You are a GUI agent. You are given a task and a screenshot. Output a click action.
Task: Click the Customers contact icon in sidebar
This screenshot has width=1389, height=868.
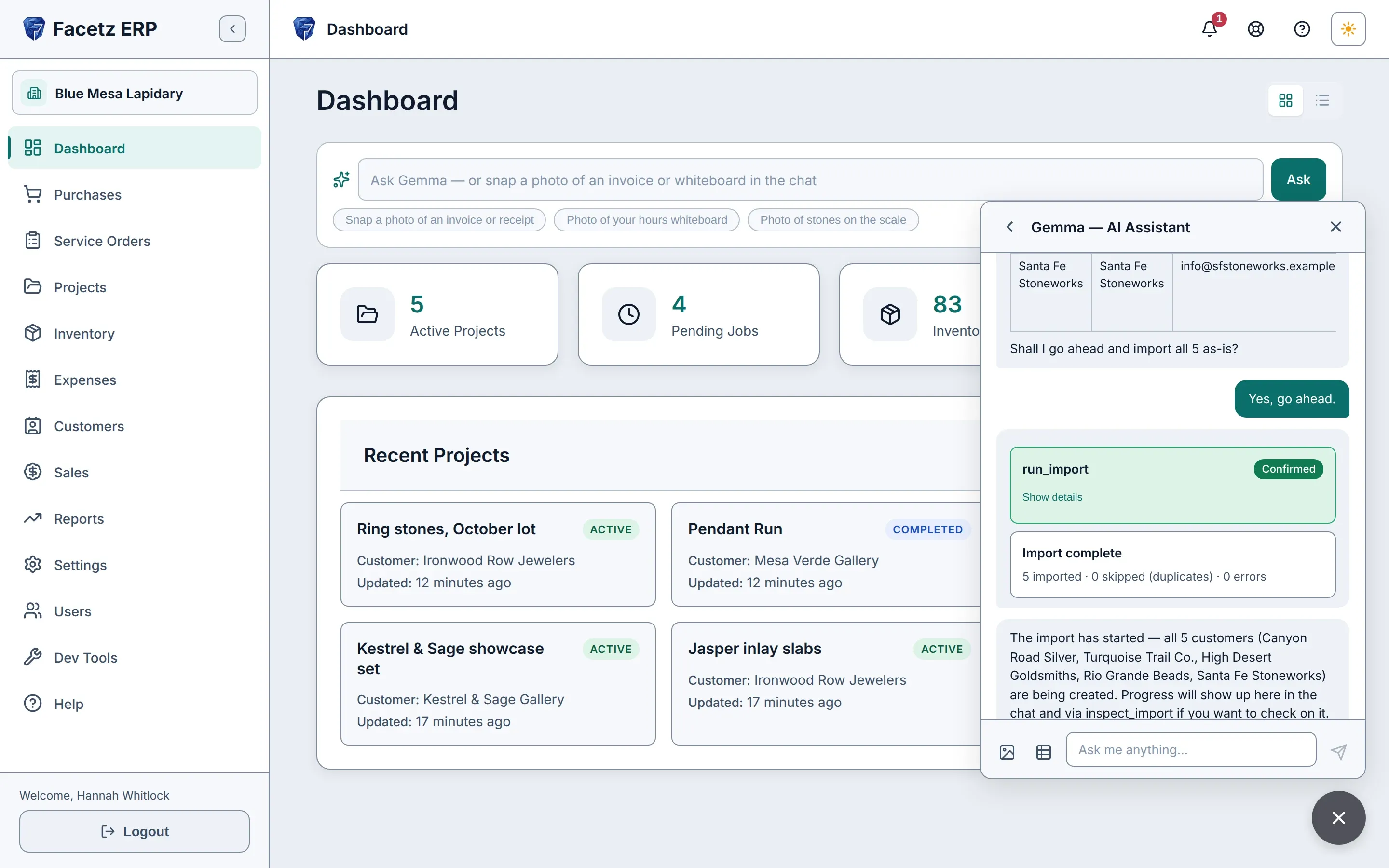click(33, 426)
